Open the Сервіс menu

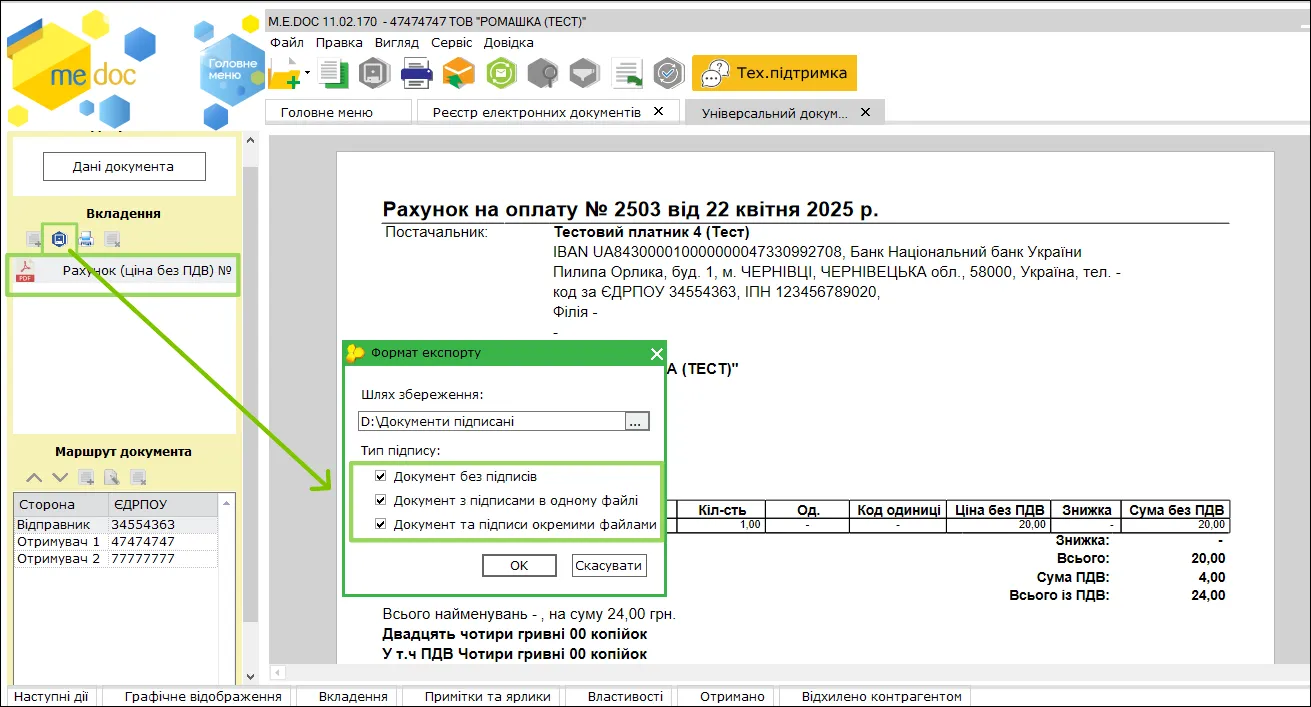(x=452, y=43)
